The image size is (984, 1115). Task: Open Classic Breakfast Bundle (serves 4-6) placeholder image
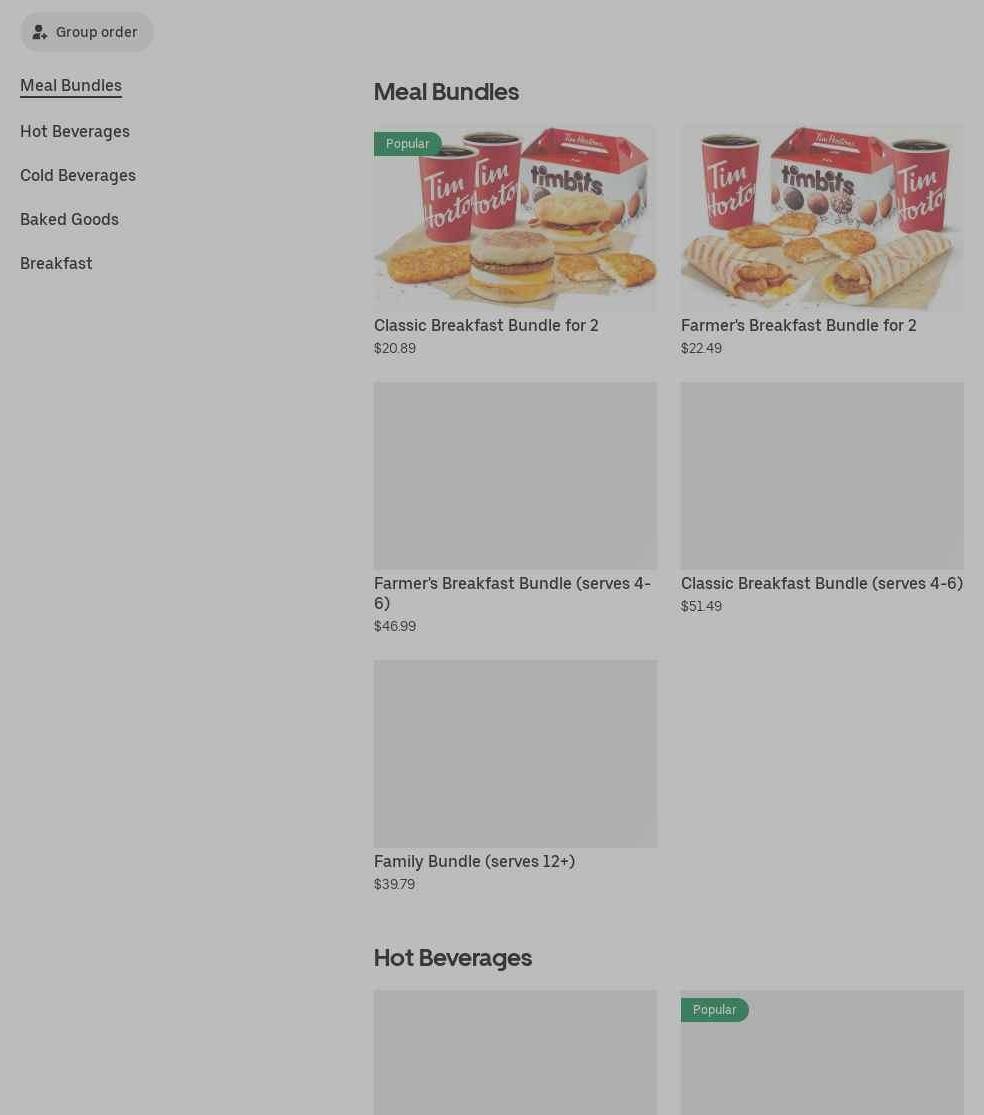tap(823, 476)
